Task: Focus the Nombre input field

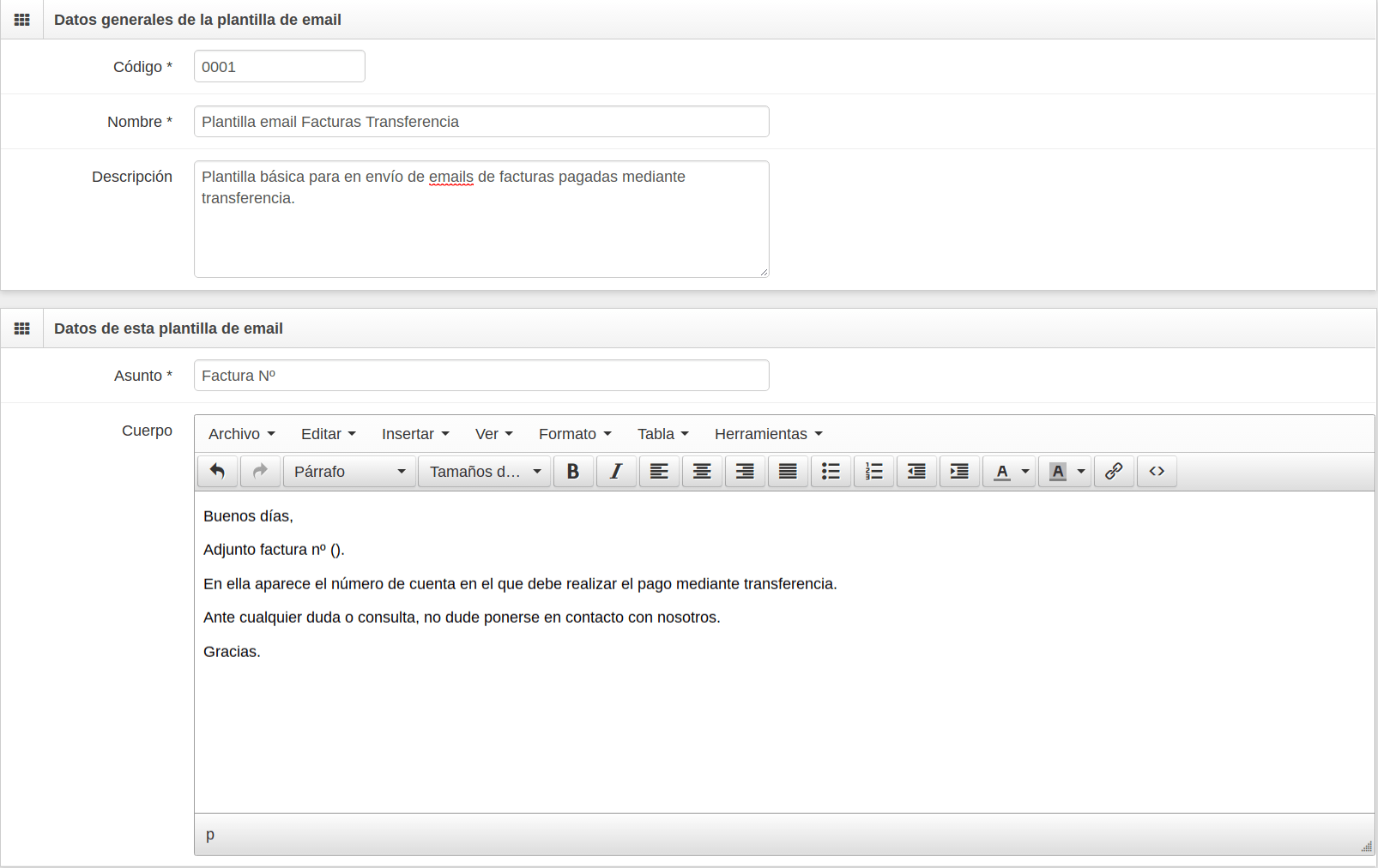Action: point(481,121)
